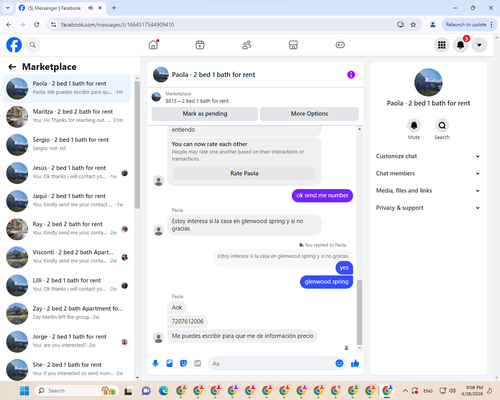Viewport: 500px width, 400px height.
Task: Mute the Paola conversation
Action: click(414, 126)
